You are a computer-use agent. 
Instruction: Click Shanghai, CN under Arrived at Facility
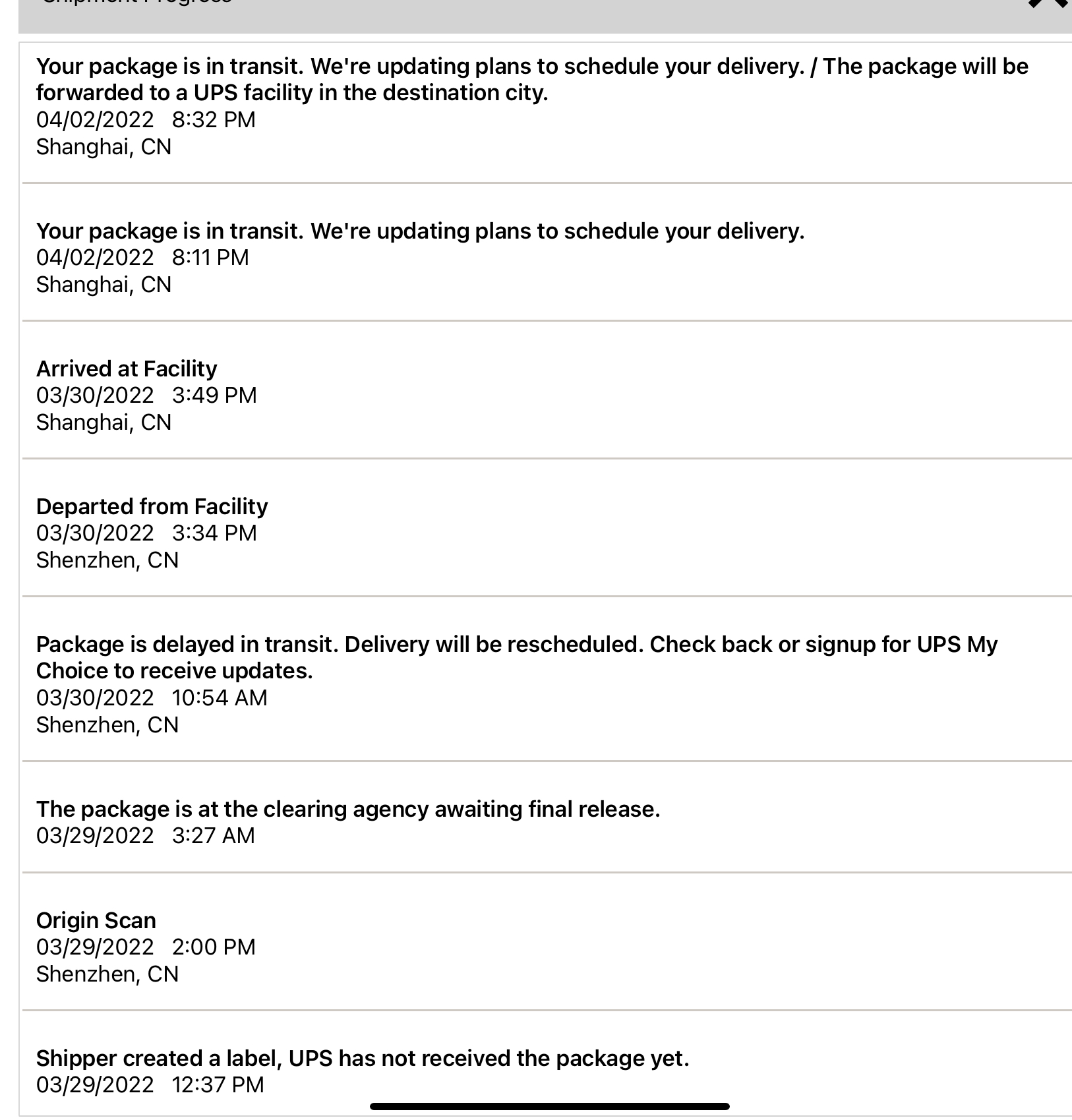pos(104,423)
